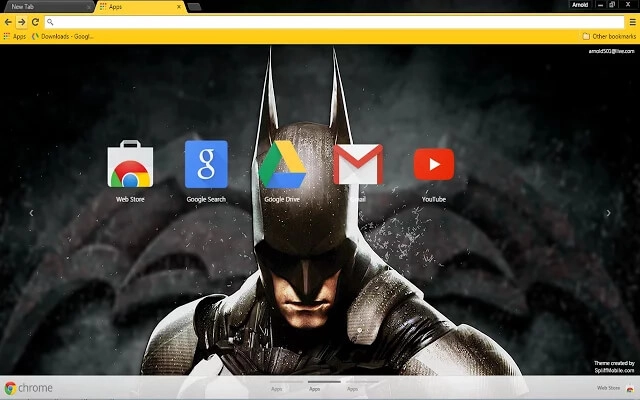This screenshot has height=400, width=640.
Task: Open the Web Store app icon
Action: (130, 164)
